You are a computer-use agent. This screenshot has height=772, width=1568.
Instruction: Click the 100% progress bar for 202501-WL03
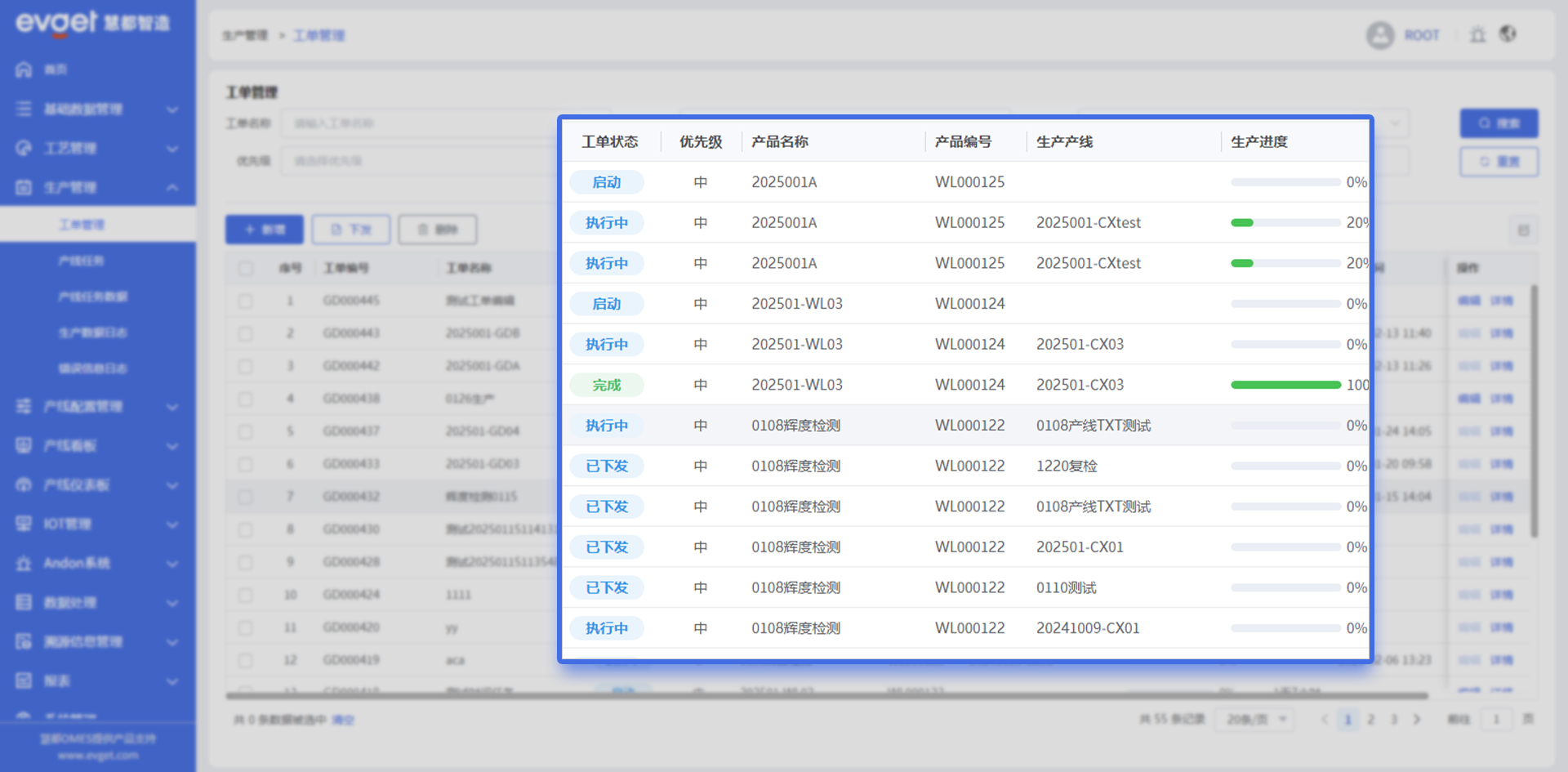pyautogui.click(x=1285, y=385)
